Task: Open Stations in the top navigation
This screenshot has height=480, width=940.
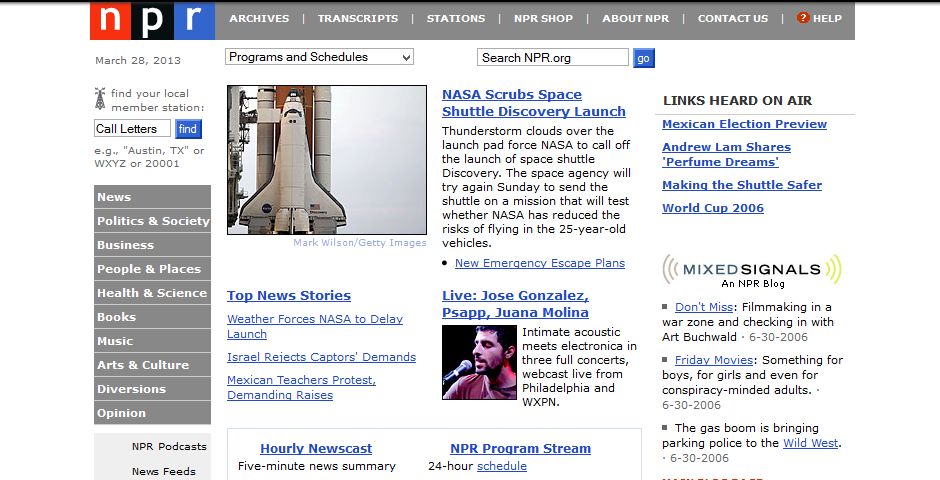Action: tap(456, 19)
